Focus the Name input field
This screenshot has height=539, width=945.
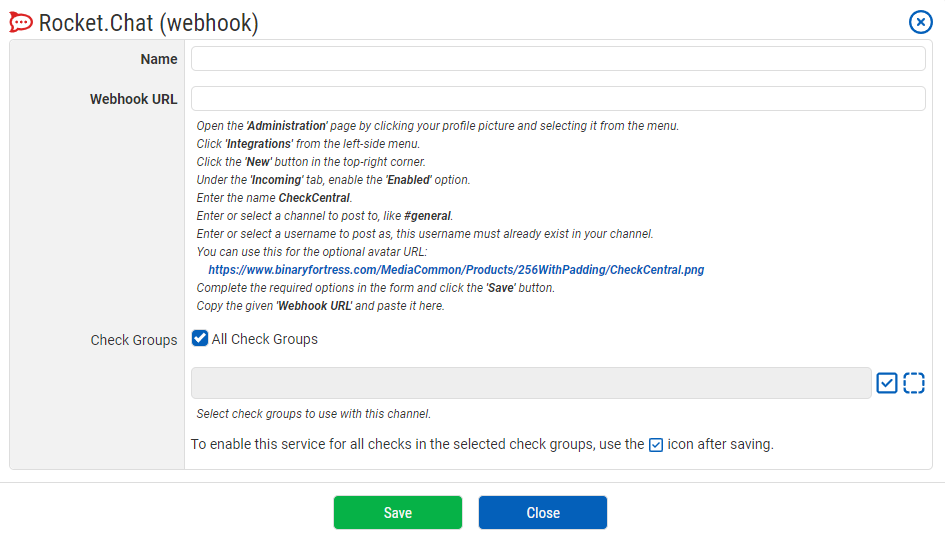(x=558, y=59)
